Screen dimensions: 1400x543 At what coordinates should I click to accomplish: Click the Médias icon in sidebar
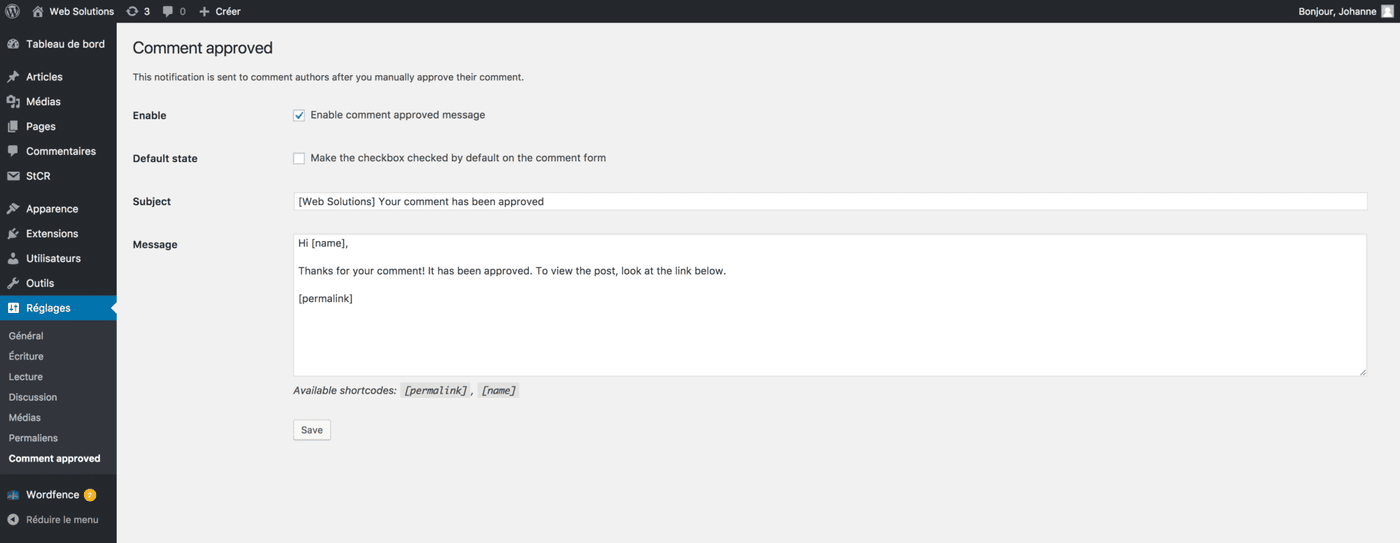[13, 102]
